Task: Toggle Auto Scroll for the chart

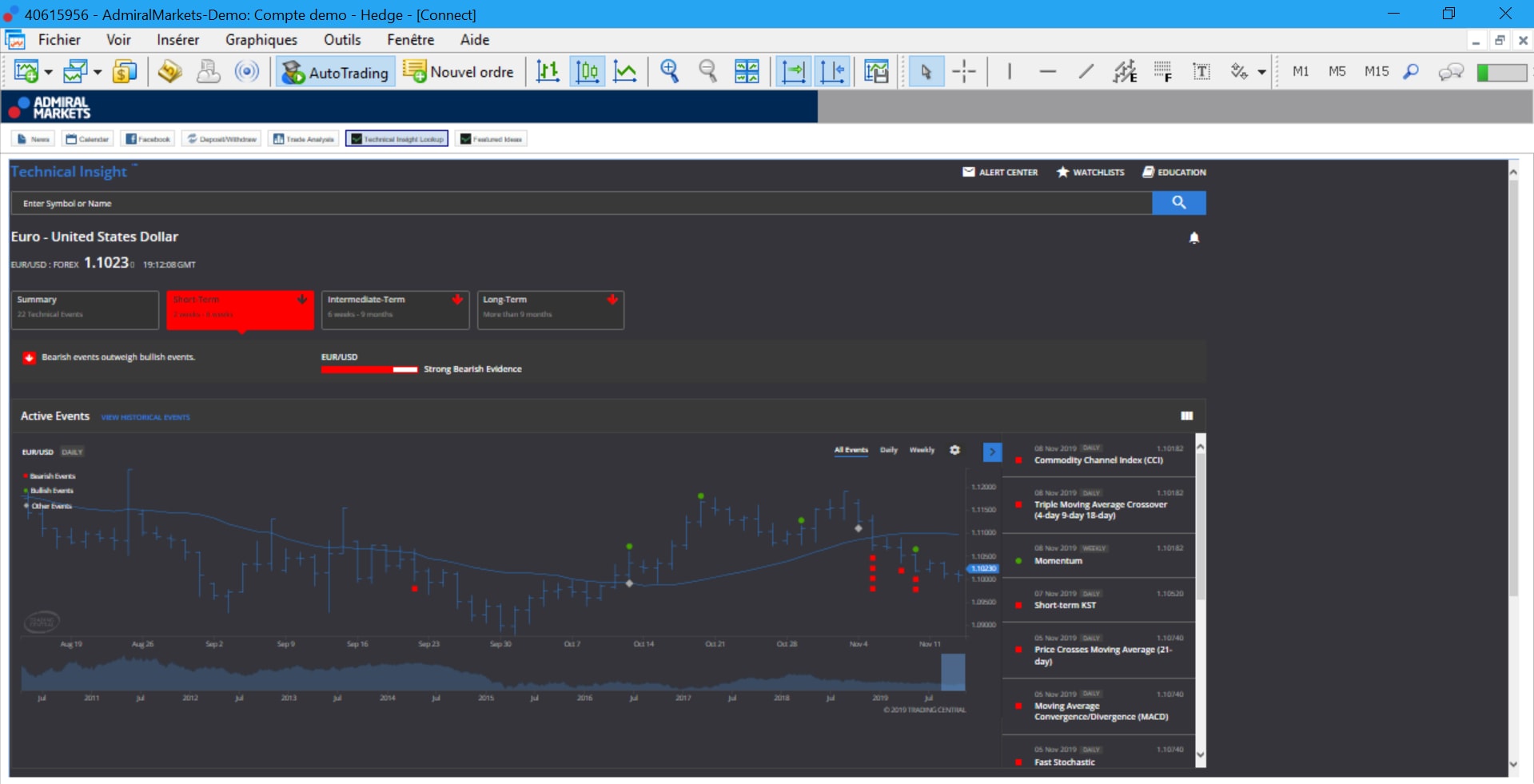Action: point(794,71)
